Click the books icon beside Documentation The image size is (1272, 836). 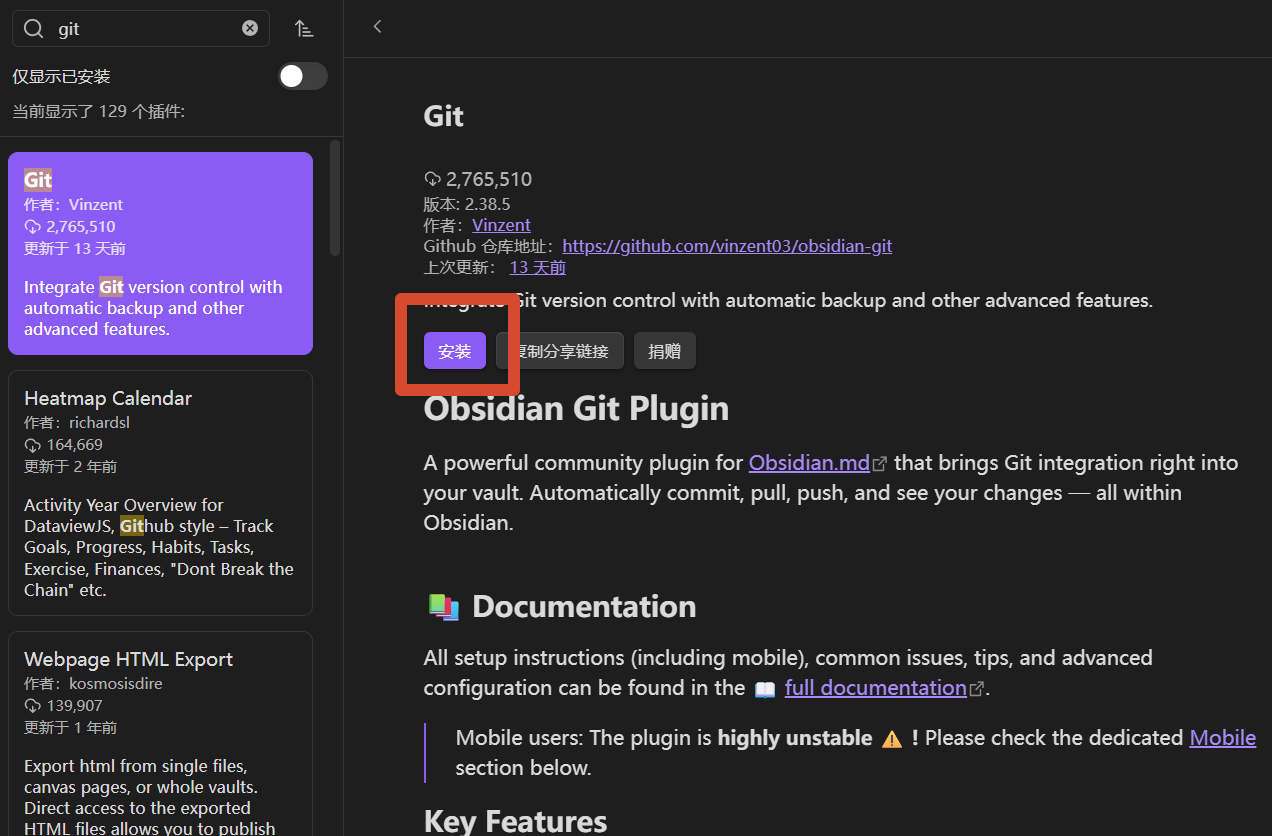(x=443, y=607)
